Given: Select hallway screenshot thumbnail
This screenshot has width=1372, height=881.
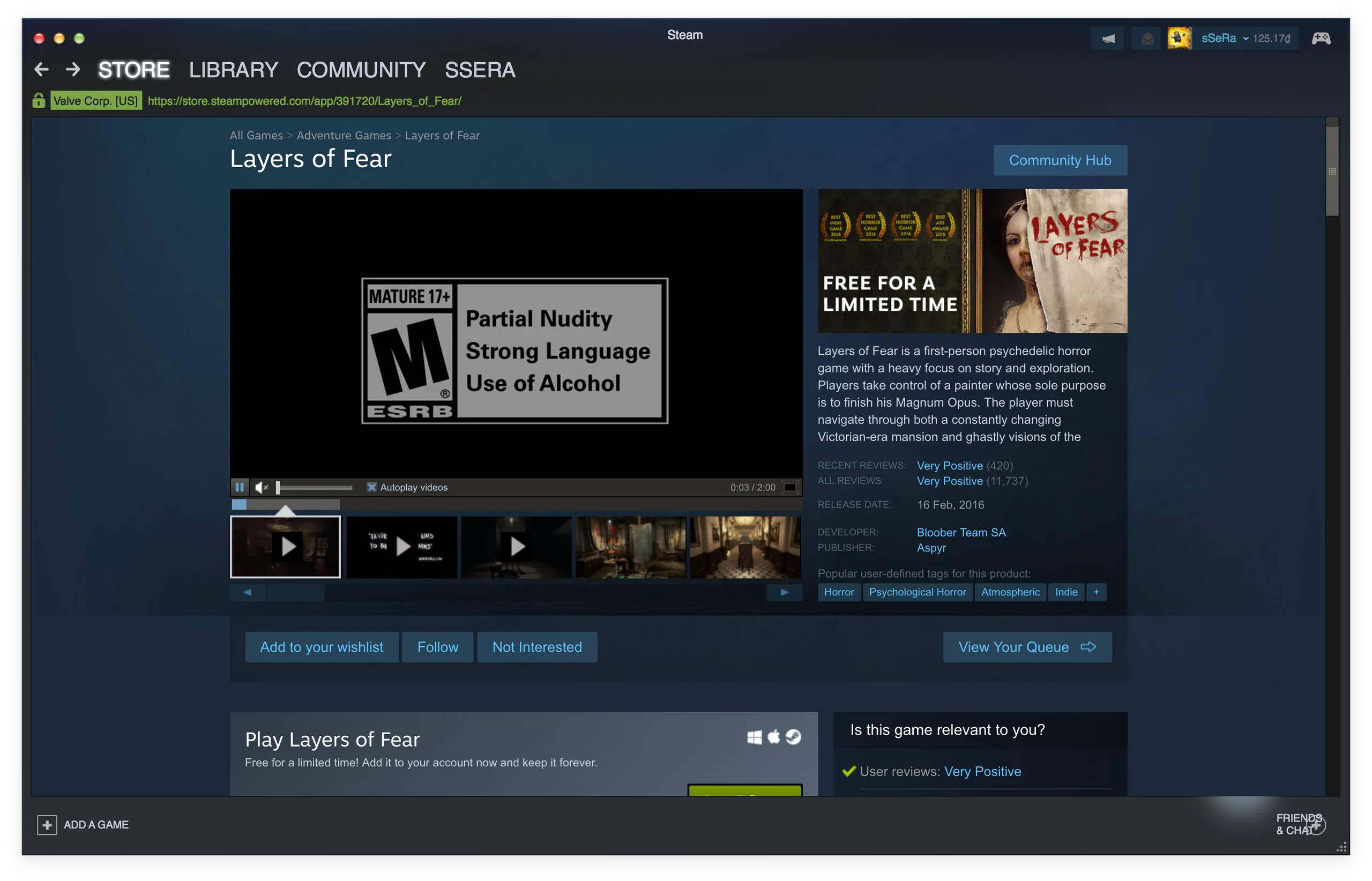Looking at the screenshot, I should [x=745, y=547].
